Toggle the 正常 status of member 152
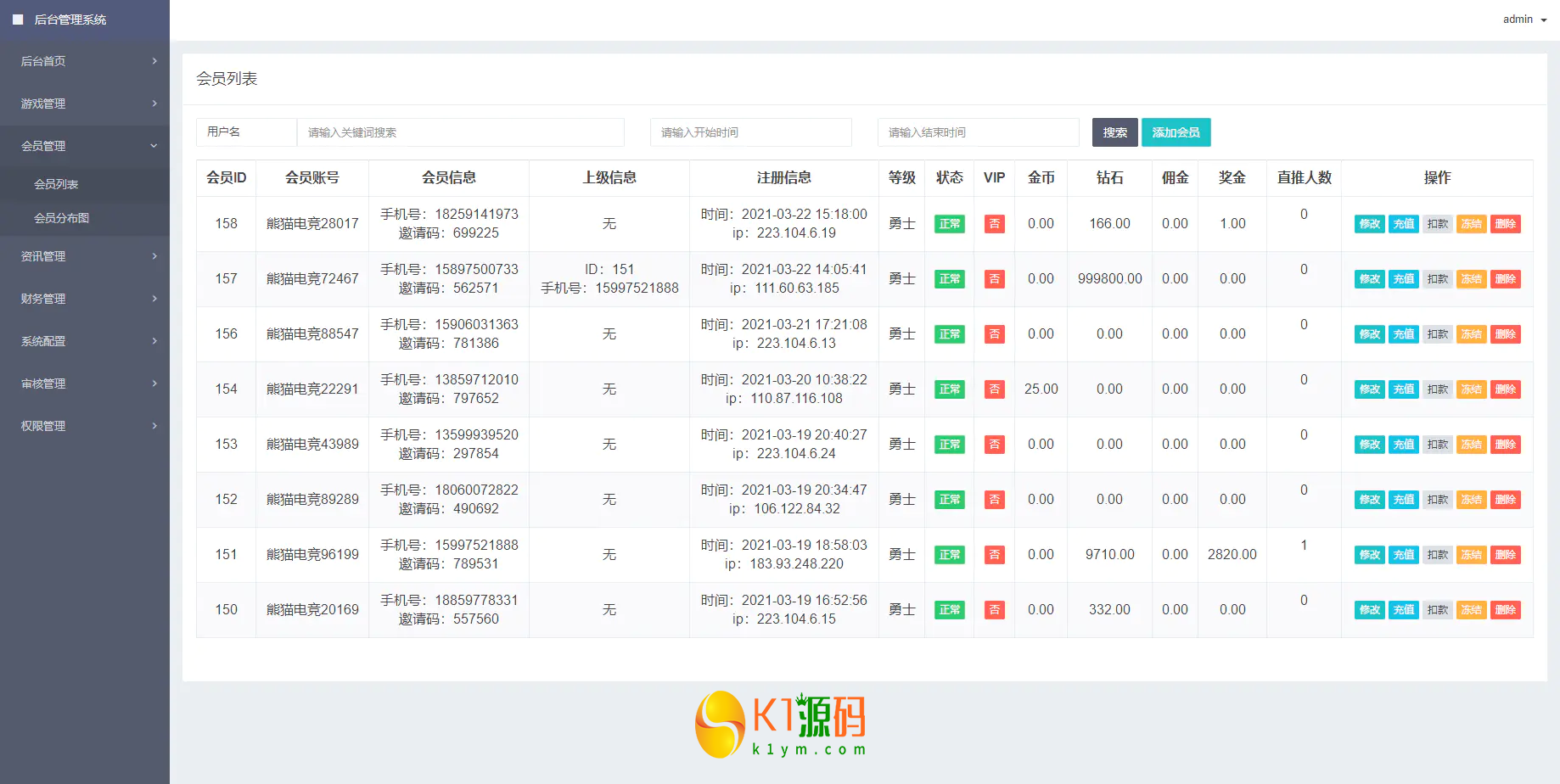The image size is (1560, 784). (x=949, y=500)
